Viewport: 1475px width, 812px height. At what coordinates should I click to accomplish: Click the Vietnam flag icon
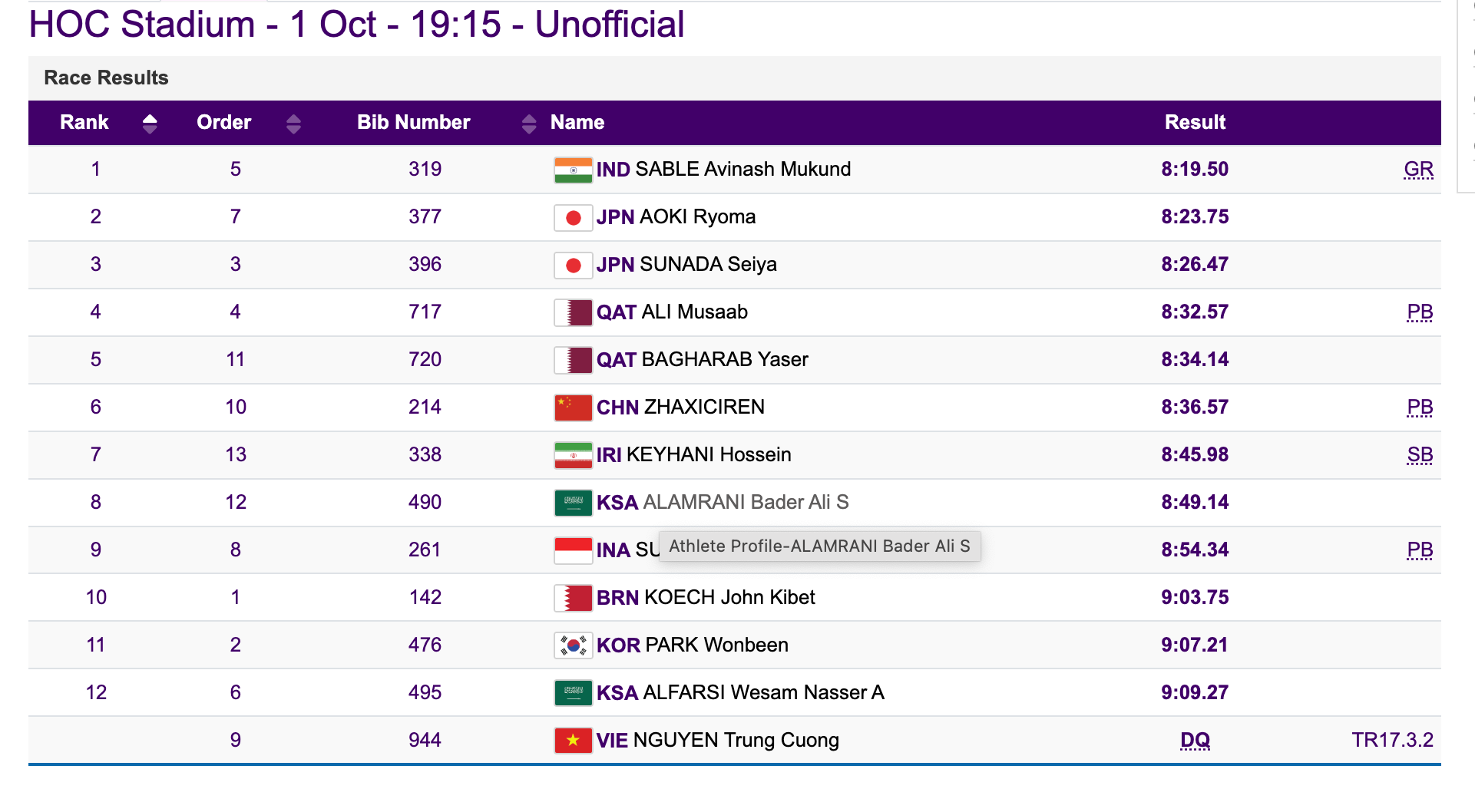(573, 741)
